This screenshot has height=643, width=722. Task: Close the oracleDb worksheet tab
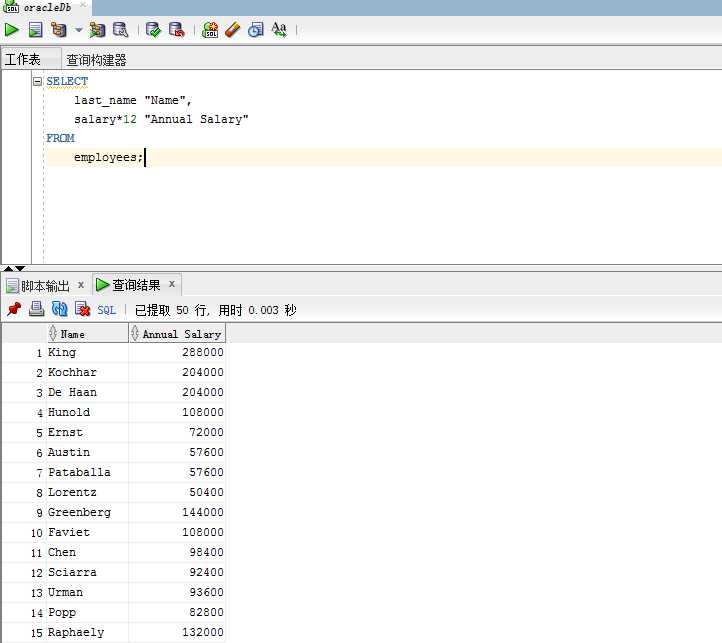[x=83, y=5]
